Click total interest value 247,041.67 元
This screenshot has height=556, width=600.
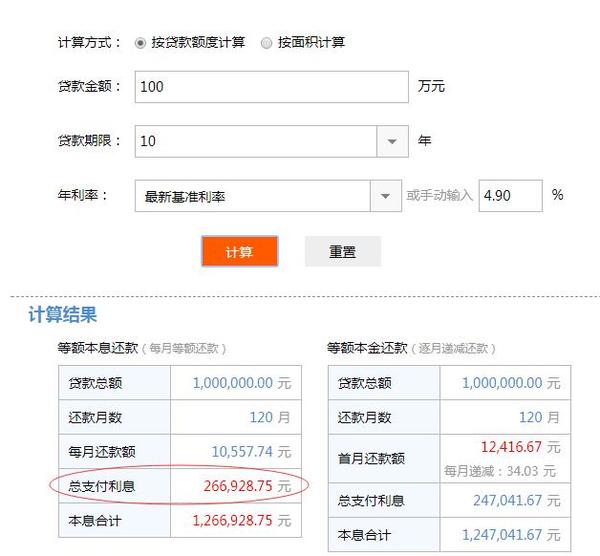[517, 501]
